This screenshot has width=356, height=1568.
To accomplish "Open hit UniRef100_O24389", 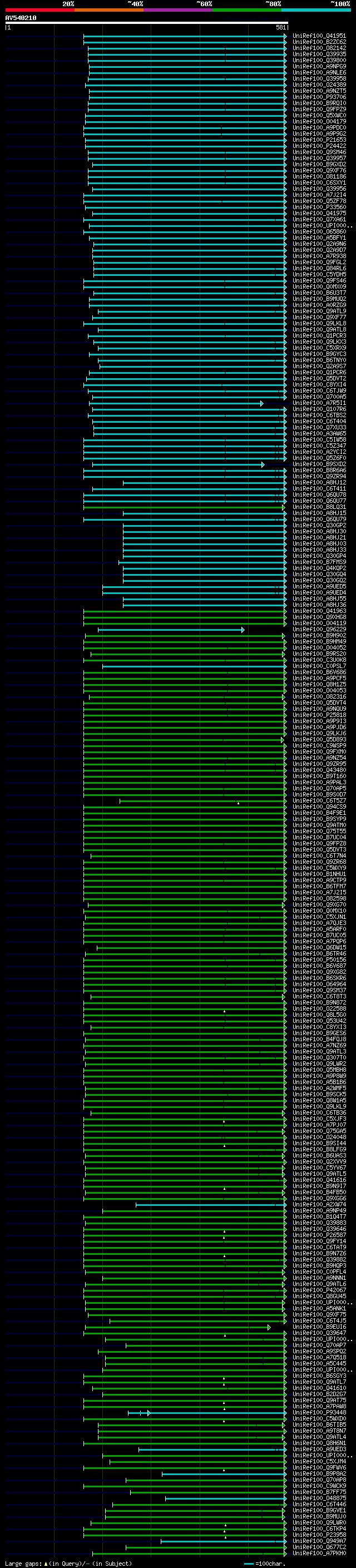I will 319,85.
